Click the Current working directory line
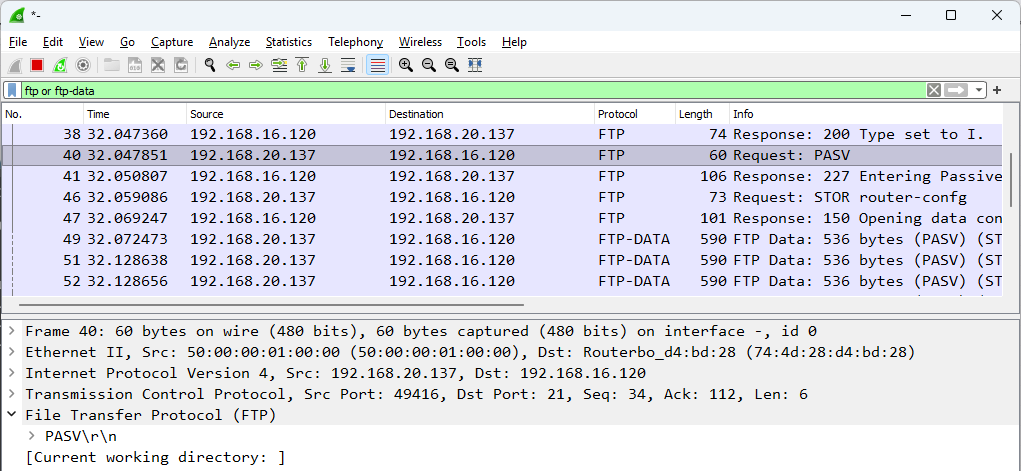The height and width of the screenshot is (471, 1021). 155,457
